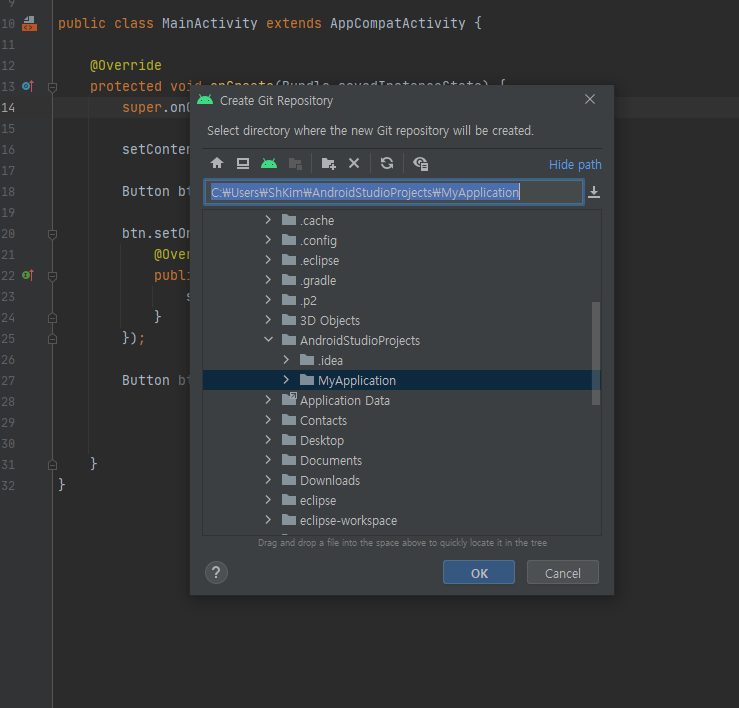
Task: Click the related XML file gutter icon on line 10
Action: [29, 23]
